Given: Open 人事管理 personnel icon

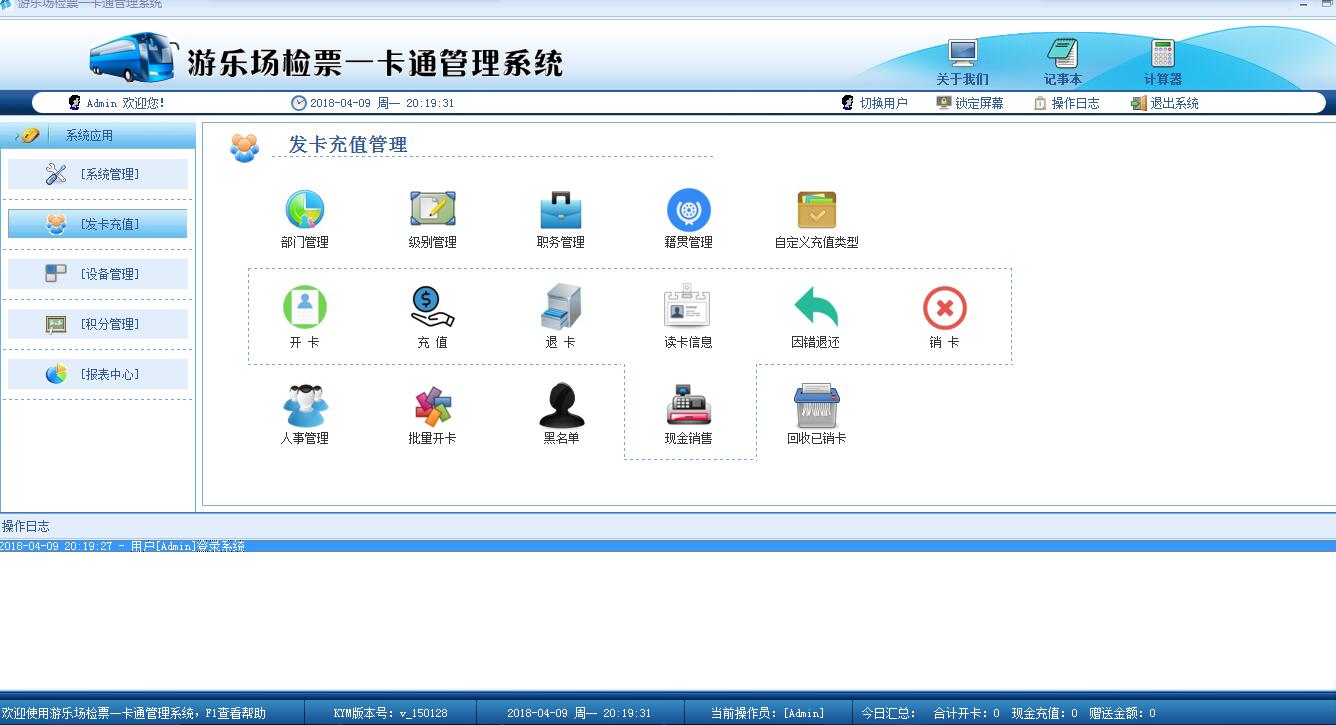Looking at the screenshot, I should [305, 405].
